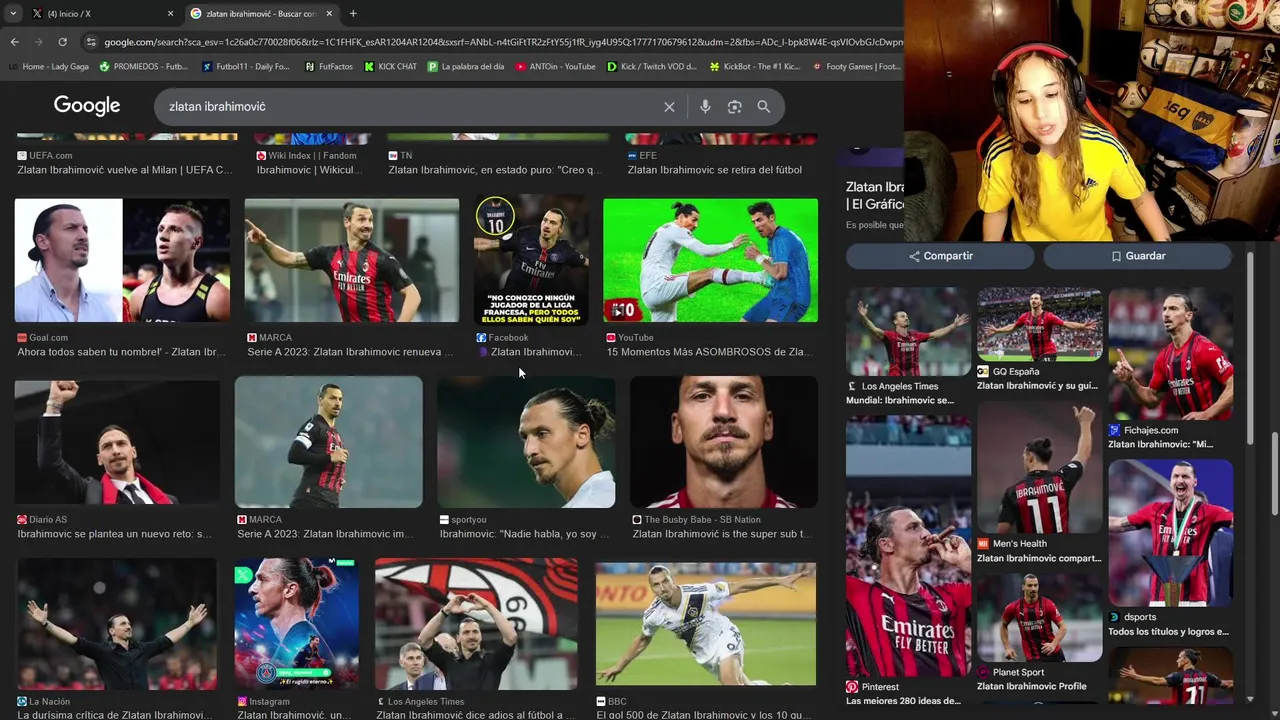Open Fichajes.com related image
Image resolution: width=1280 pixels, height=720 pixels.
pyautogui.click(x=1171, y=354)
